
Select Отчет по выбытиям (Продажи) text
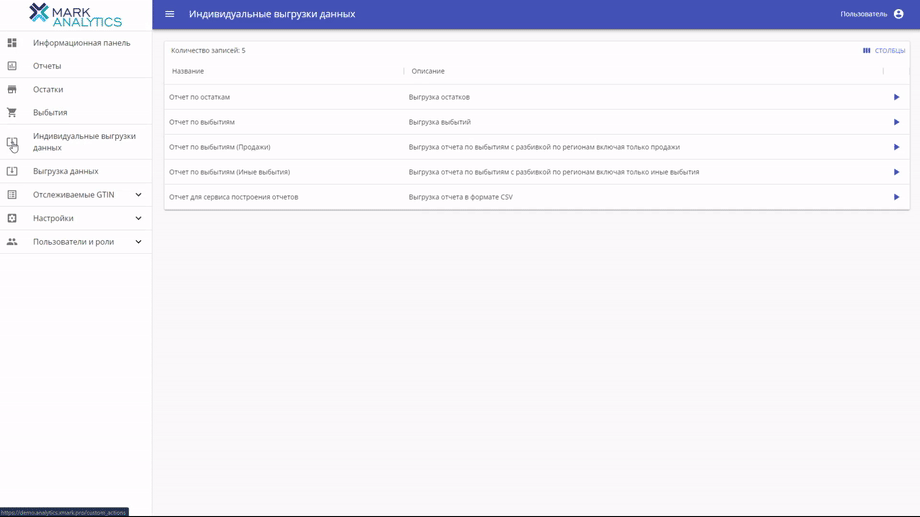tap(219, 147)
